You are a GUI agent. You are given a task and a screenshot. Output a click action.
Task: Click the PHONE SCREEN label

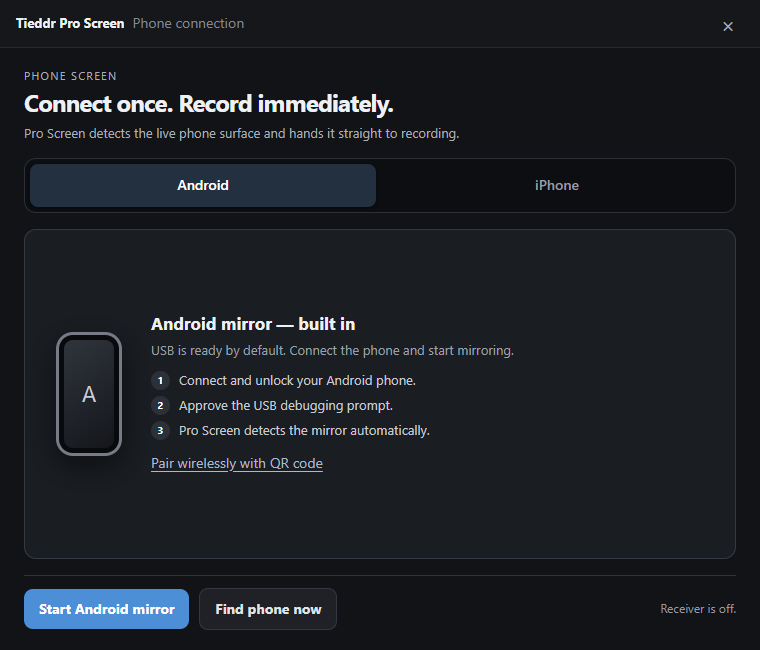tap(70, 76)
